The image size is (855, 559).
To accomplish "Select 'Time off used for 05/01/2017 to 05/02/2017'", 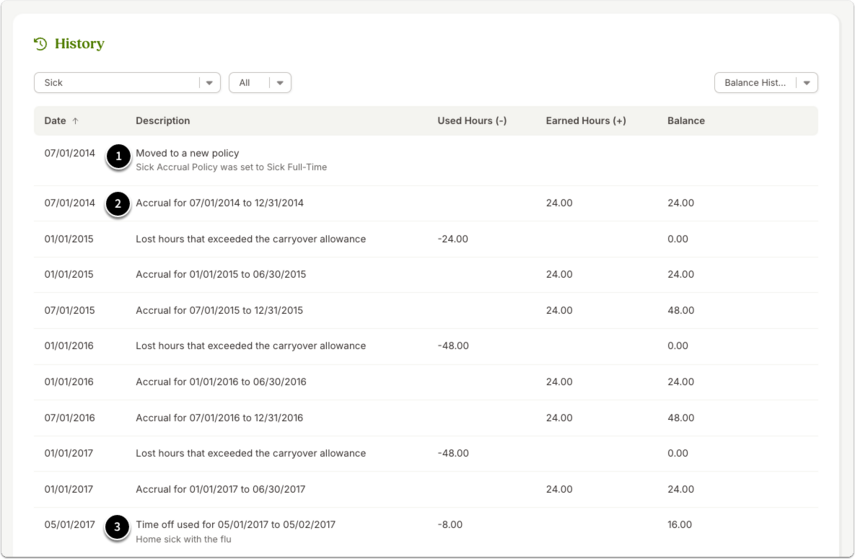I will point(236,525).
